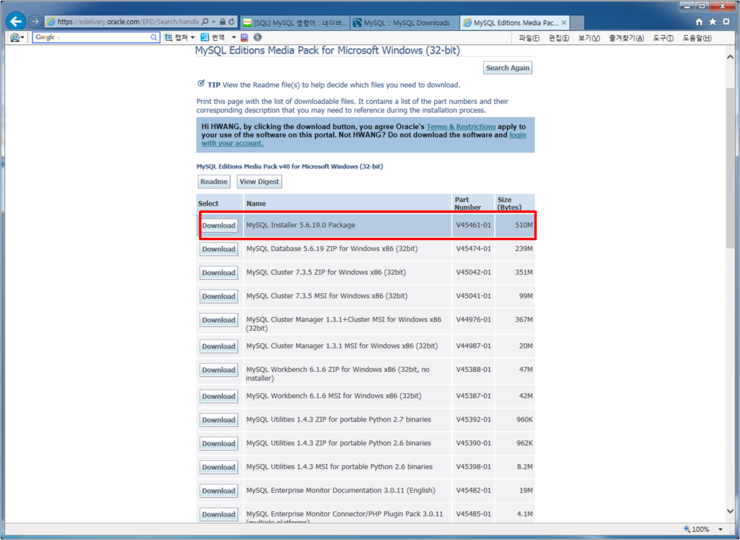Download MySQL Workbench 6.1.6 ZIP

click(219, 370)
